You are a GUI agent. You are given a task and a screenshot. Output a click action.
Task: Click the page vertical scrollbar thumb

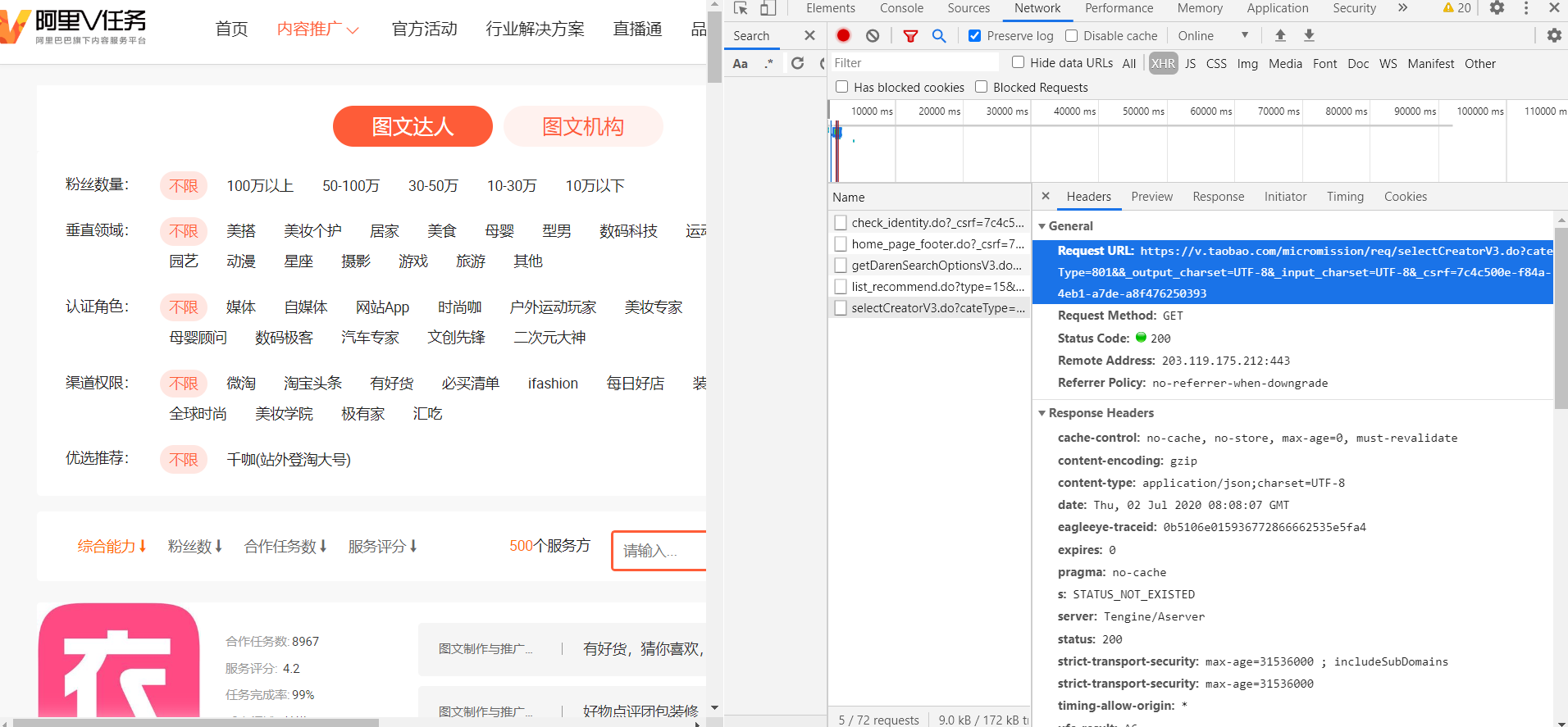(x=714, y=46)
